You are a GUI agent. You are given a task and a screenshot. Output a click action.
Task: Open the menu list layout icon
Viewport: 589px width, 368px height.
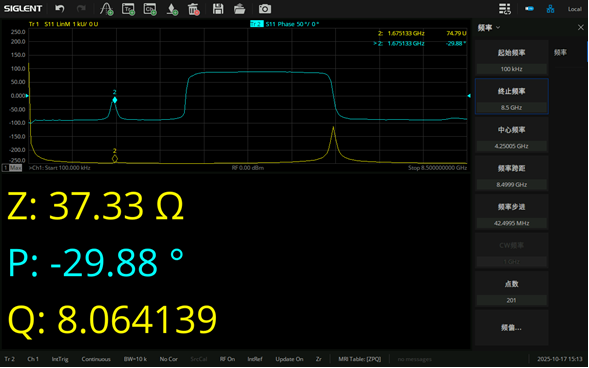tap(504, 9)
